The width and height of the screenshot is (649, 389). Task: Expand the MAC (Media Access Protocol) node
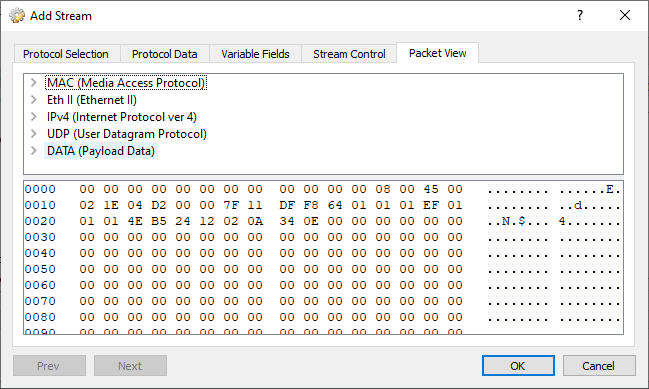(34, 83)
